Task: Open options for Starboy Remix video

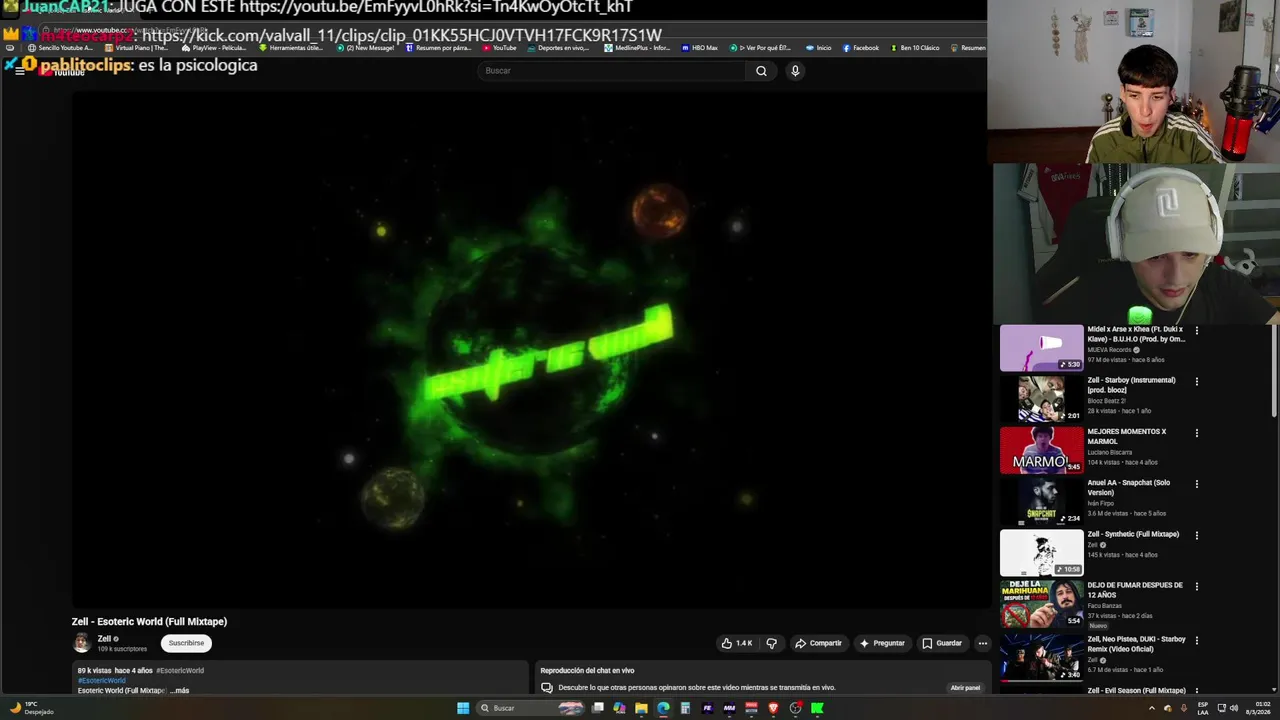Action: coord(1196,640)
